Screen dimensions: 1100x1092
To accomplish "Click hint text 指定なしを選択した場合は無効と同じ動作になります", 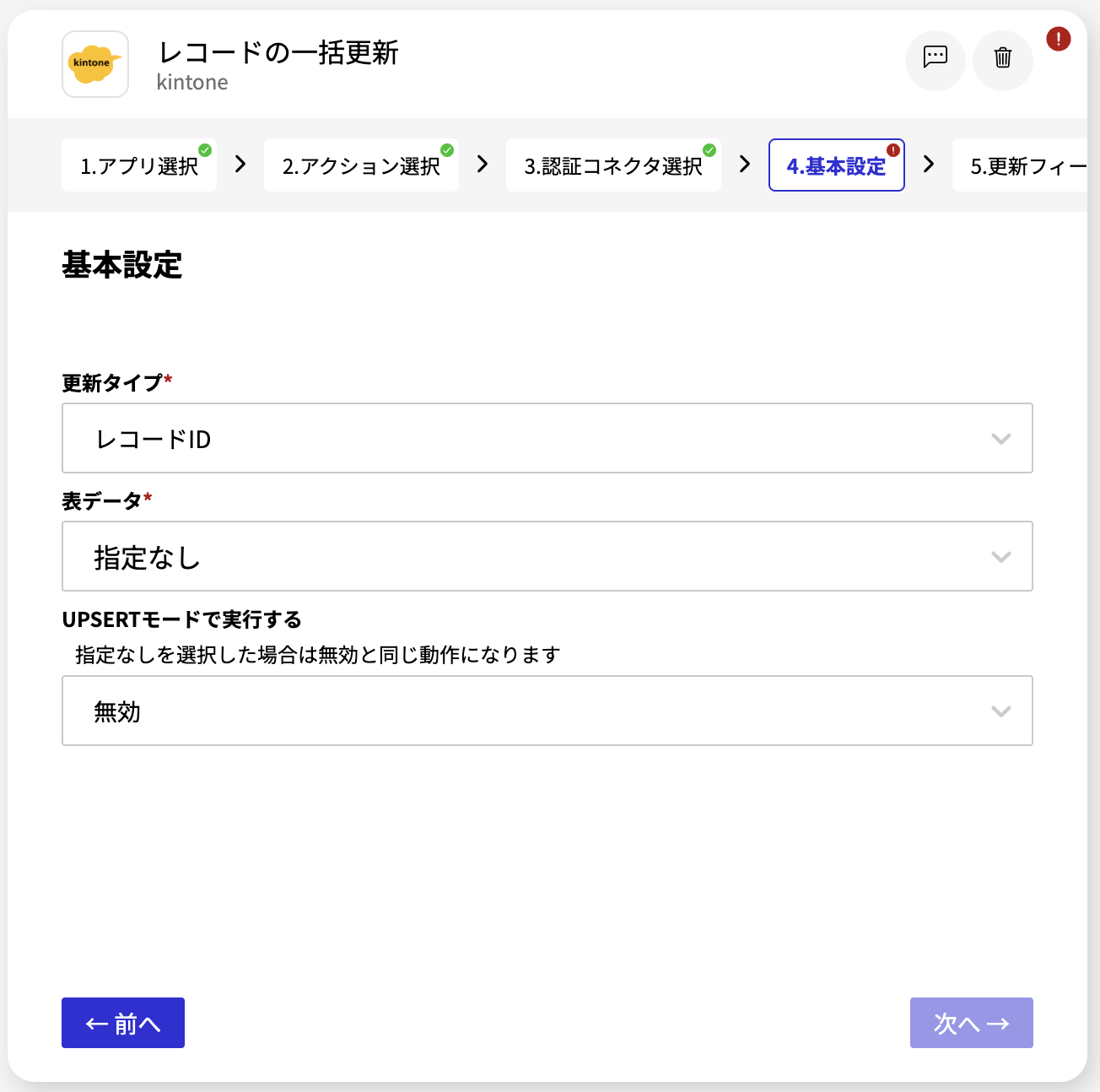I will [x=318, y=655].
